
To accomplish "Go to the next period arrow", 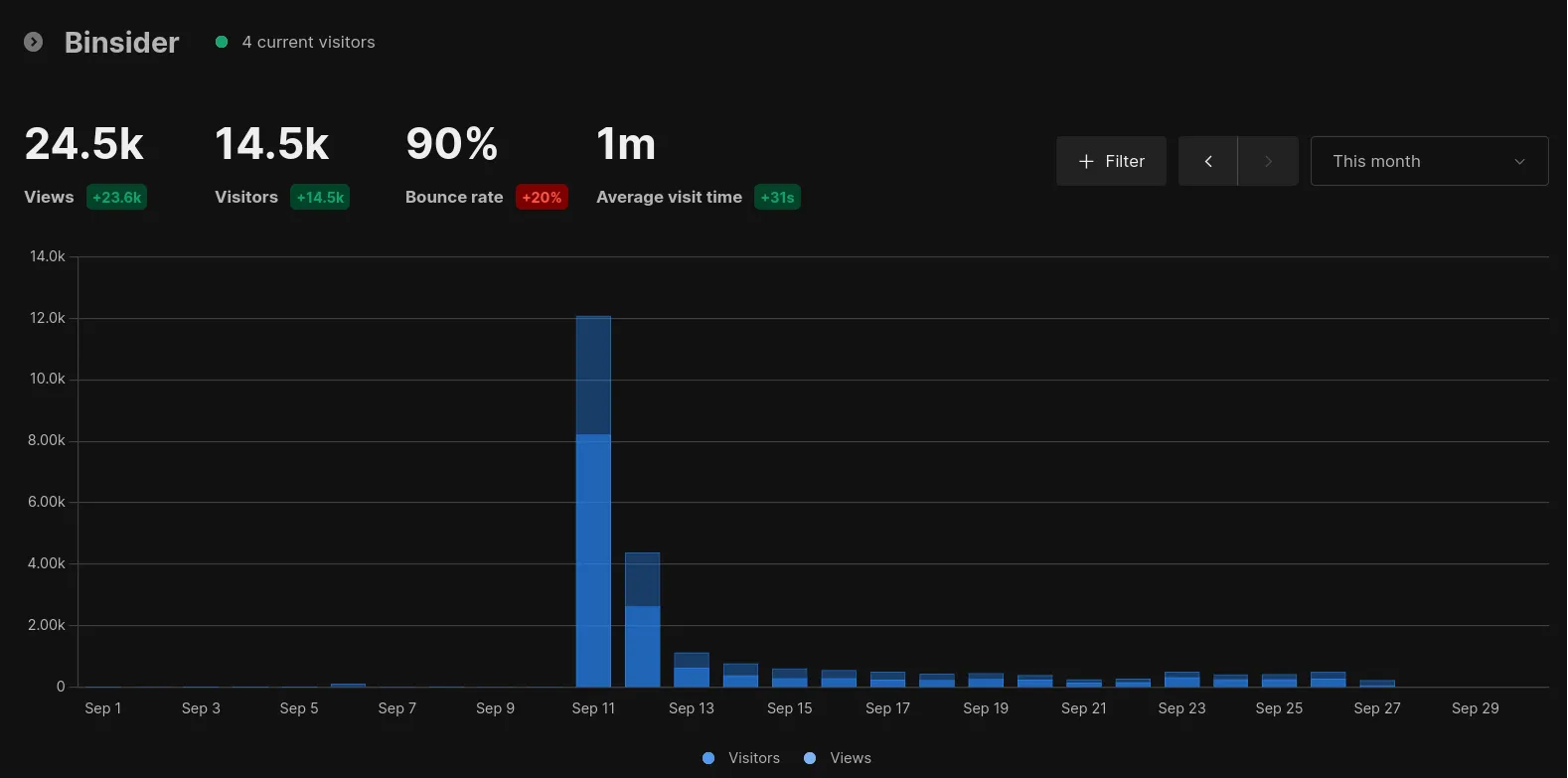I will click(1268, 161).
